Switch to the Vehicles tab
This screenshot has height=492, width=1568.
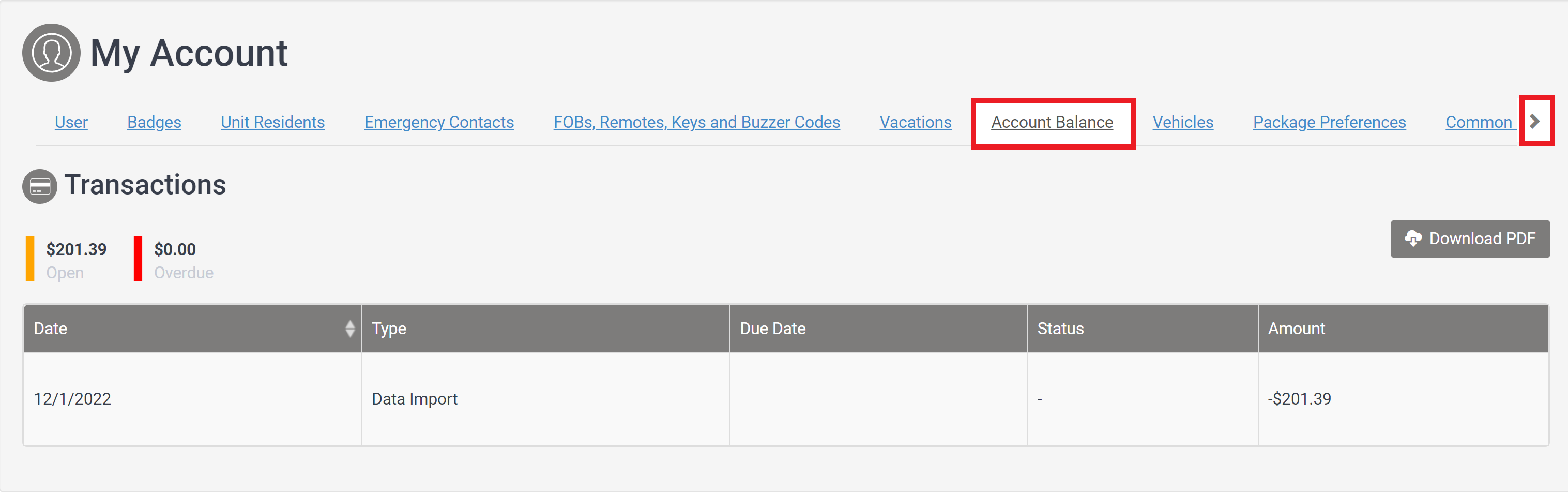(x=1183, y=123)
